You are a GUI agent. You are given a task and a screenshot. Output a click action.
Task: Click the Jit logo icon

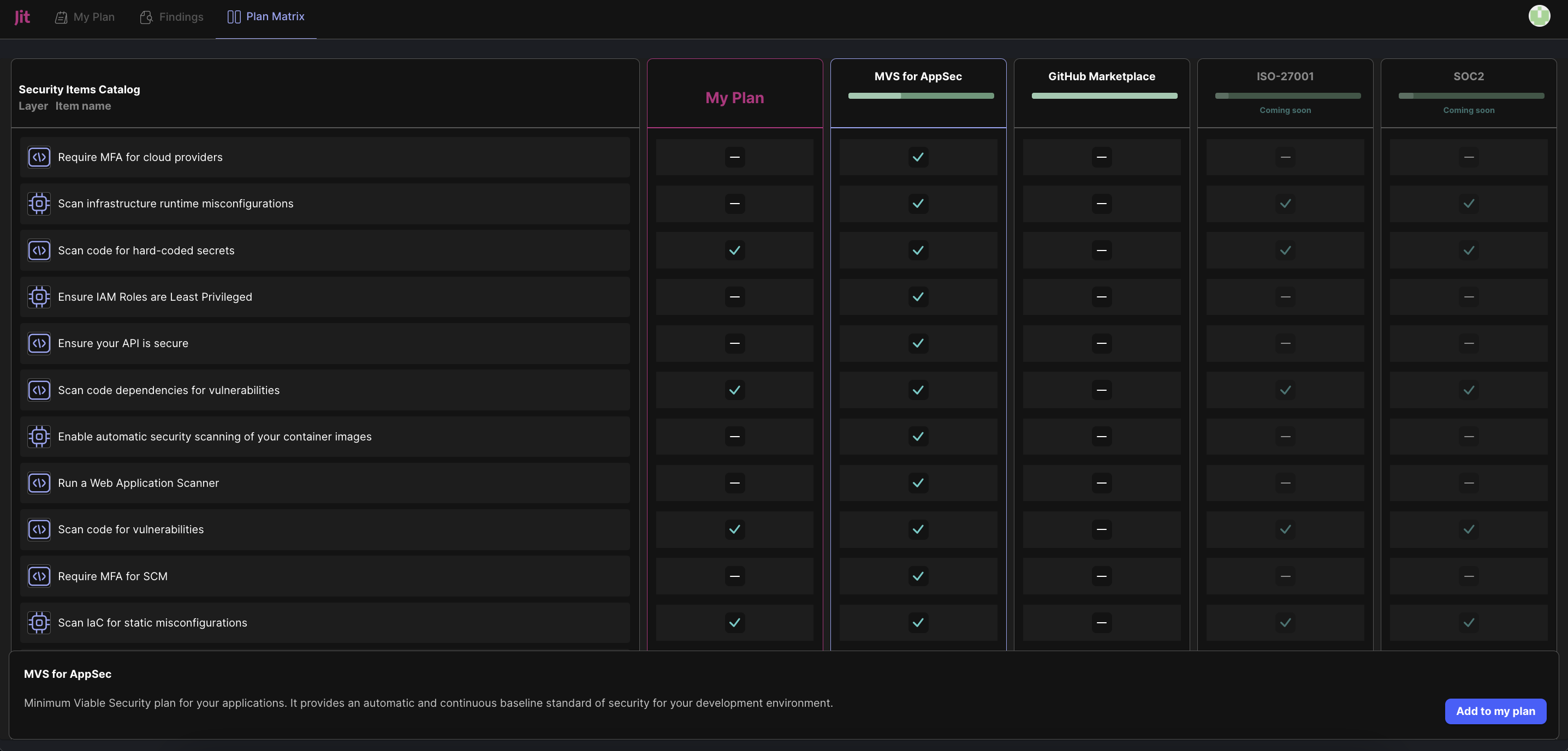click(22, 17)
